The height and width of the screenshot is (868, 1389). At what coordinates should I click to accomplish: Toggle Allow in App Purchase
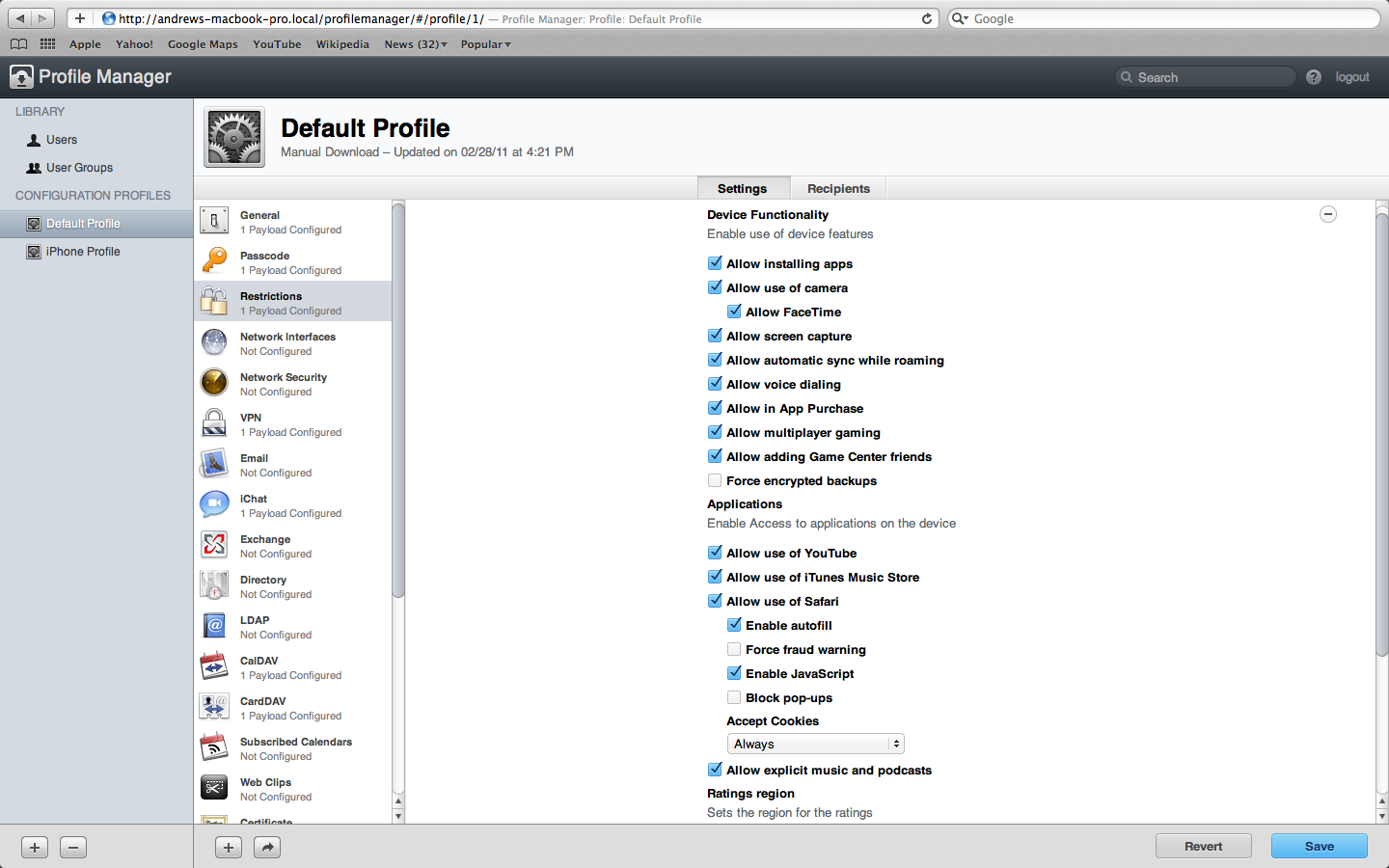click(715, 408)
